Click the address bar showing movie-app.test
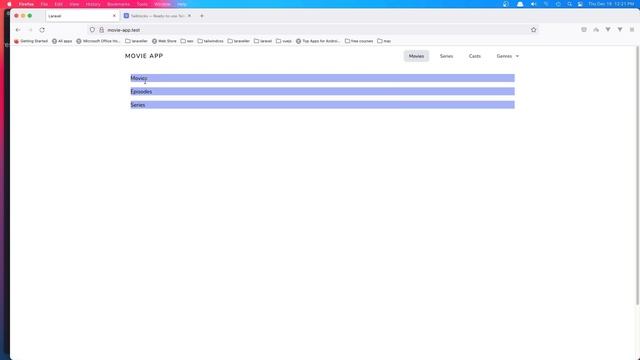 point(314,30)
